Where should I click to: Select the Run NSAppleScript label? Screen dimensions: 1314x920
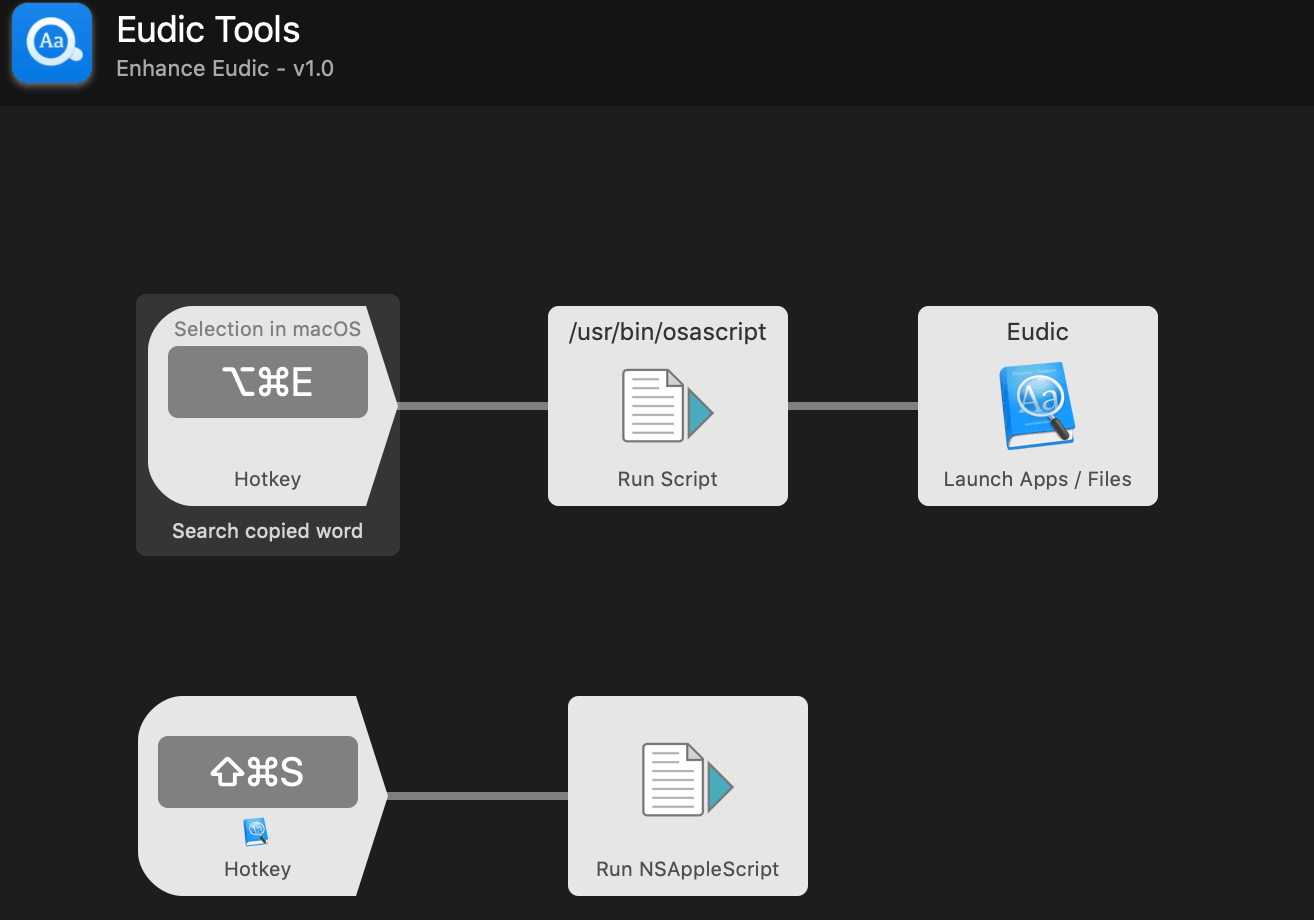pyautogui.click(x=688, y=869)
